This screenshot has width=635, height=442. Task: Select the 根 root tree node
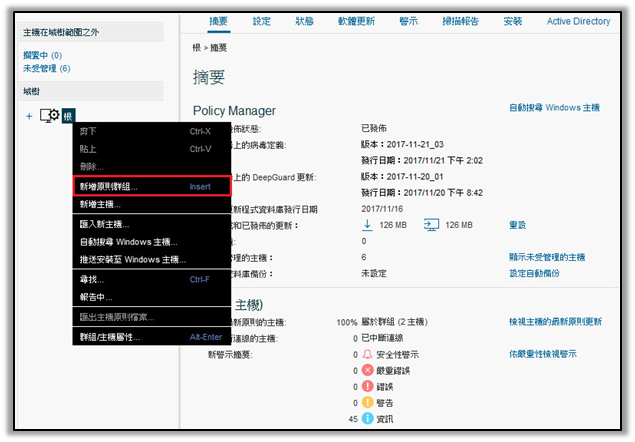(x=68, y=116)
